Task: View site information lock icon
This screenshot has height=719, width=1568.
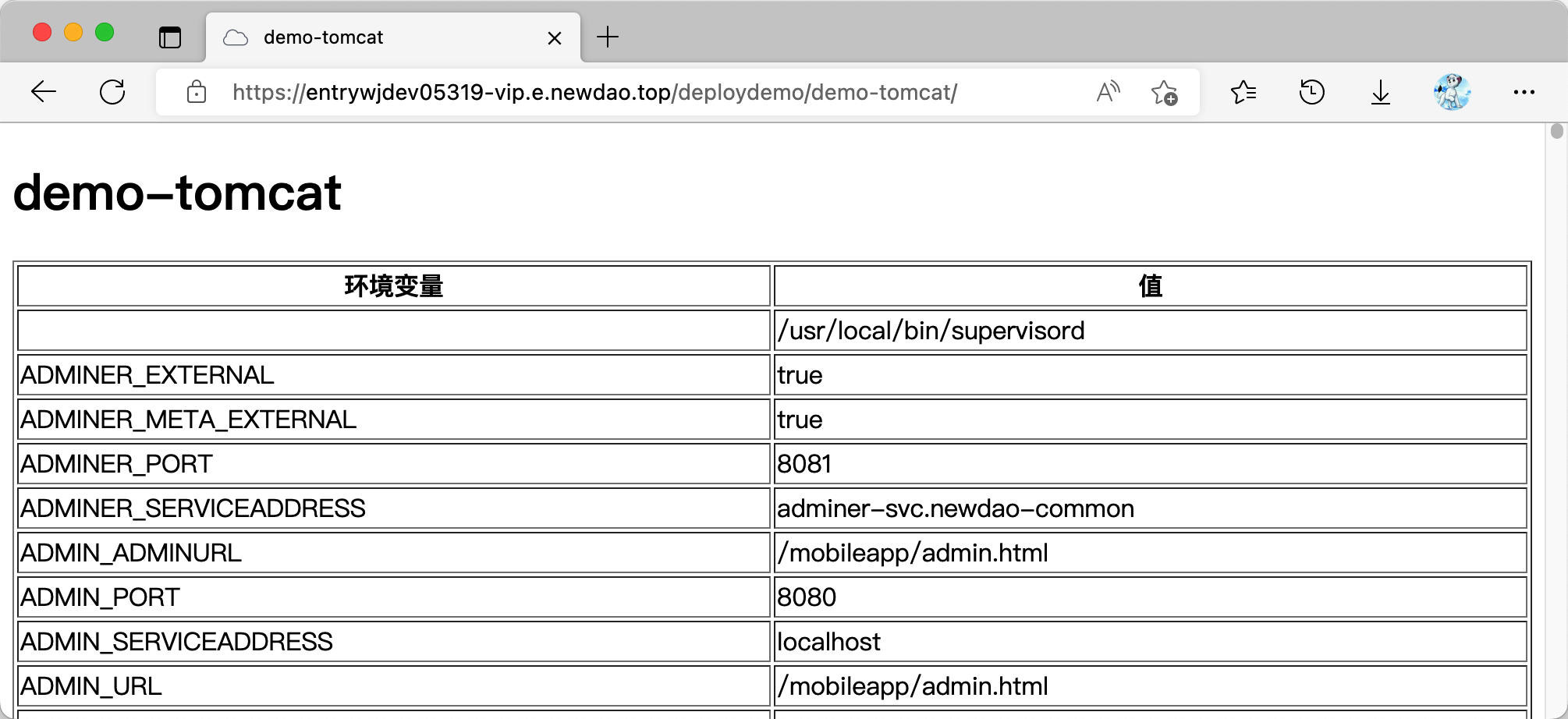Action: 197,92
